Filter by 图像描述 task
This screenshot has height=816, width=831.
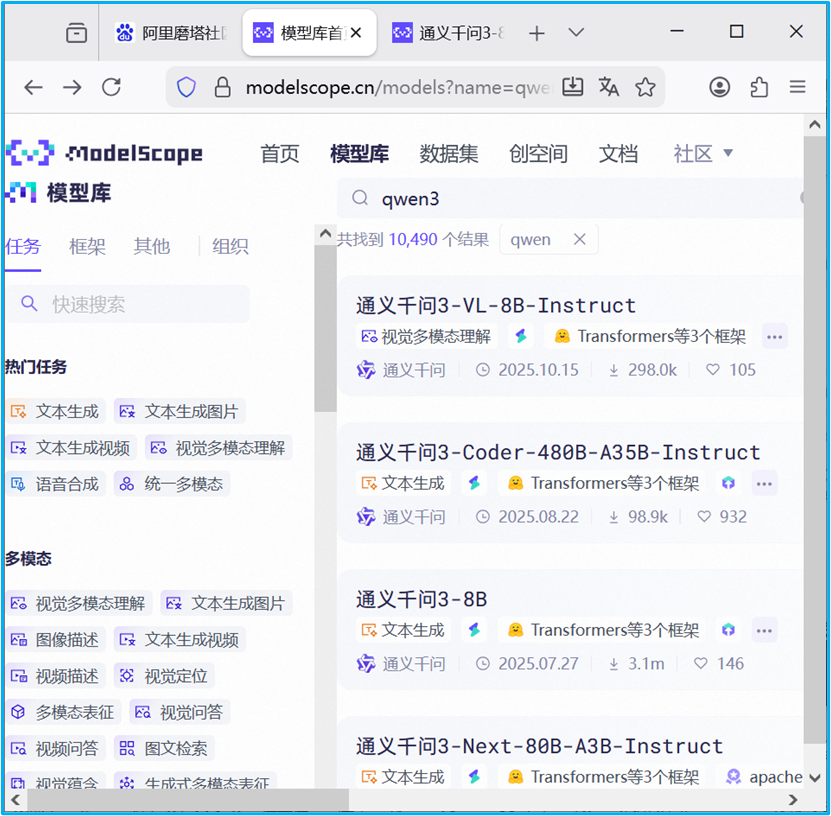56,640
